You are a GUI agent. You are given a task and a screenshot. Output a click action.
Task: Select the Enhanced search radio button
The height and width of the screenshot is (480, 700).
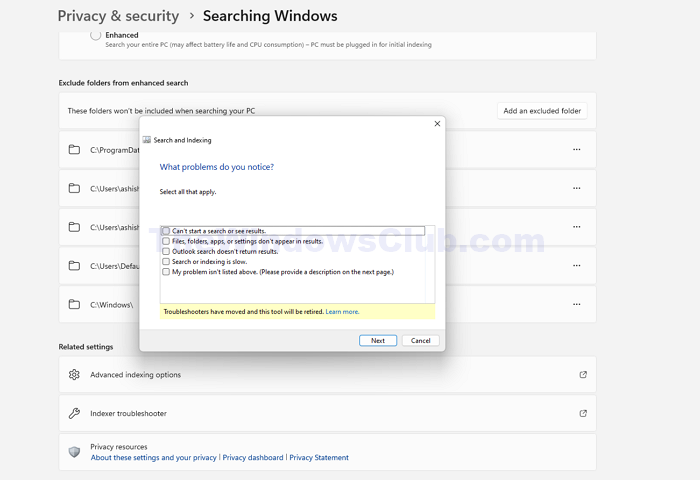(x=96, y=35)
